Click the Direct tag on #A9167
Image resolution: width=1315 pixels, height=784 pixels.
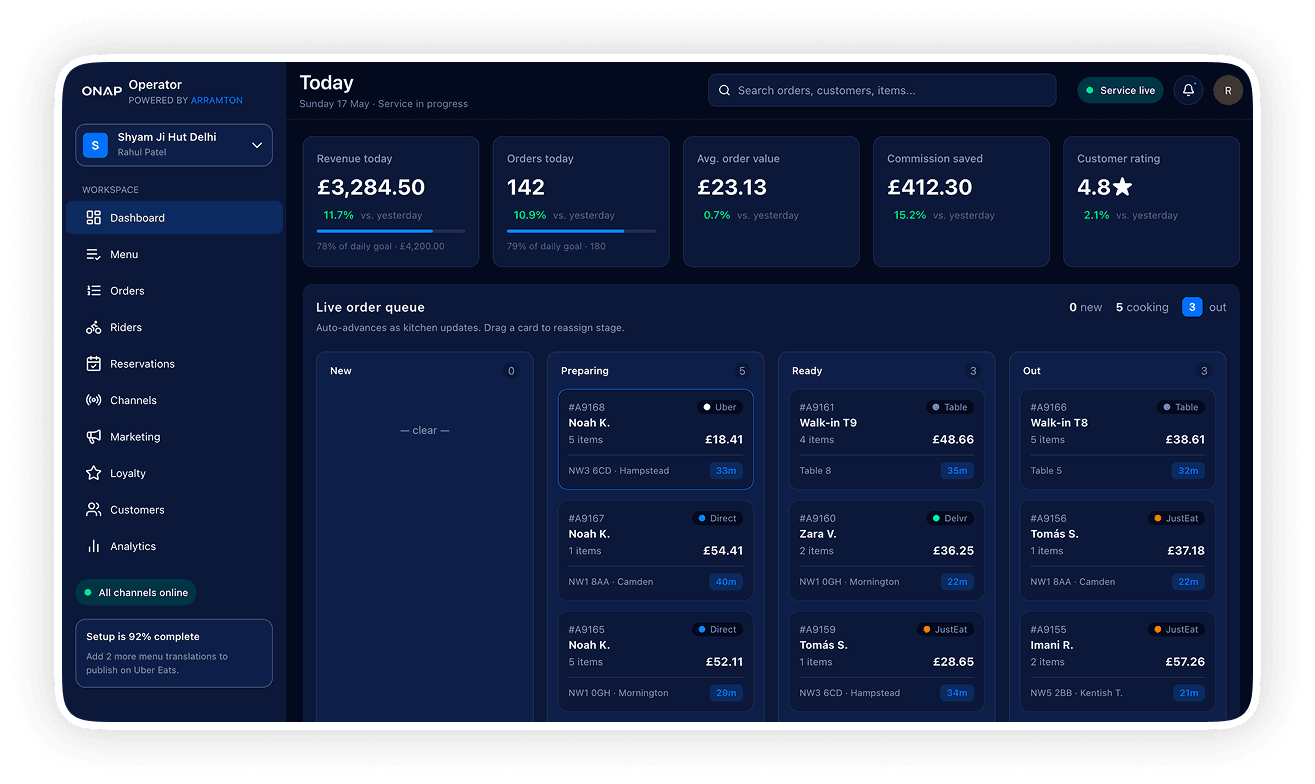point(718,518)
